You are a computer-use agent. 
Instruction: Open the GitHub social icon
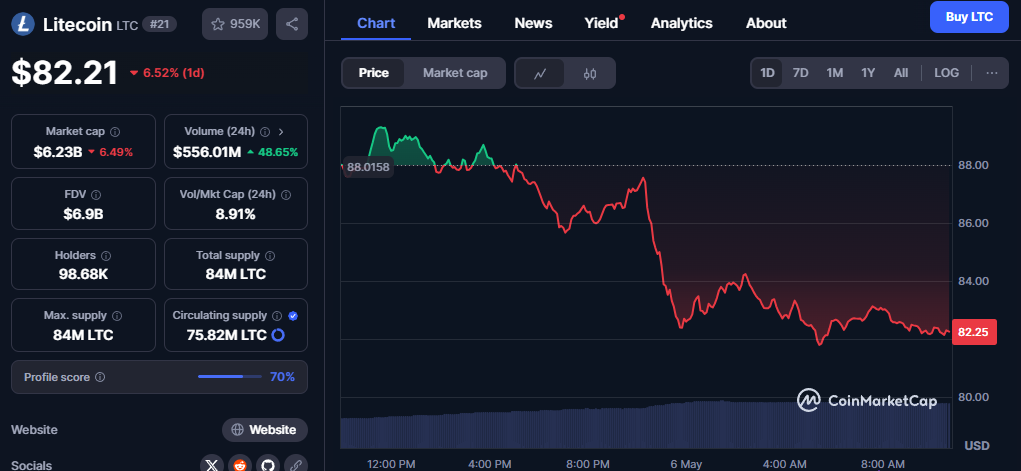pos(268,464)
